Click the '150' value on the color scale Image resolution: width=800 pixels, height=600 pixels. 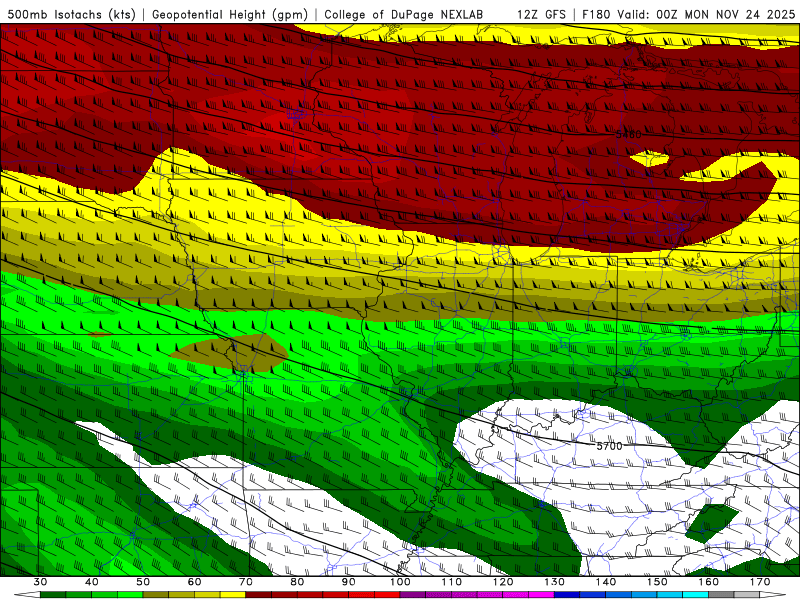(x=657, y=582)
